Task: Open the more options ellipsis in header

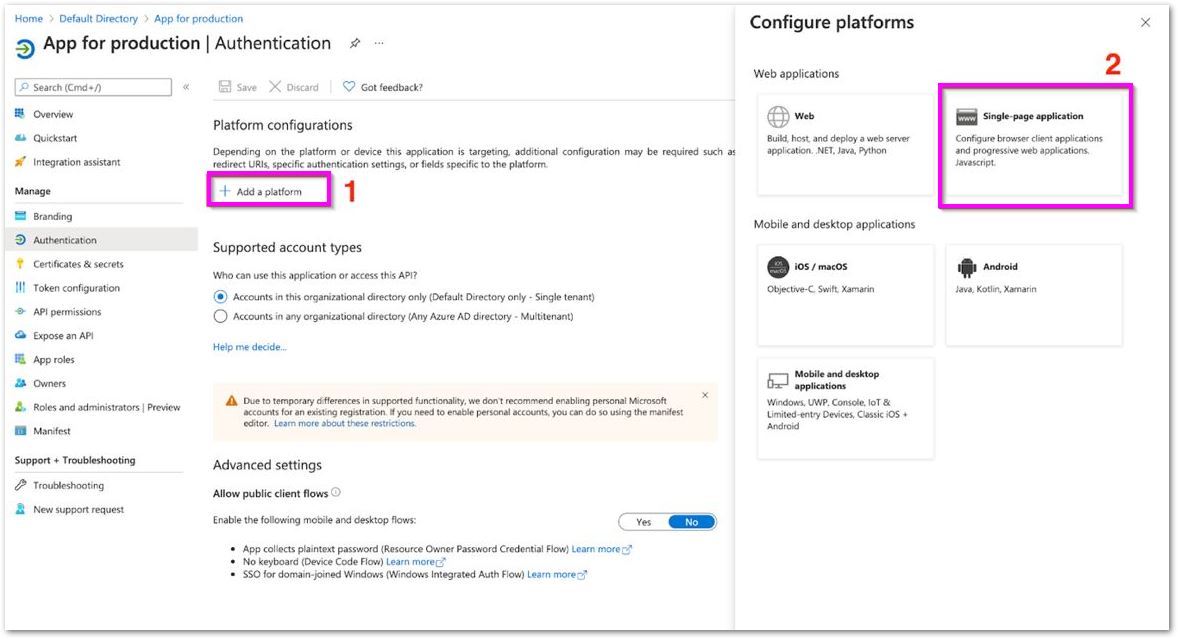Action: (379, 44)
